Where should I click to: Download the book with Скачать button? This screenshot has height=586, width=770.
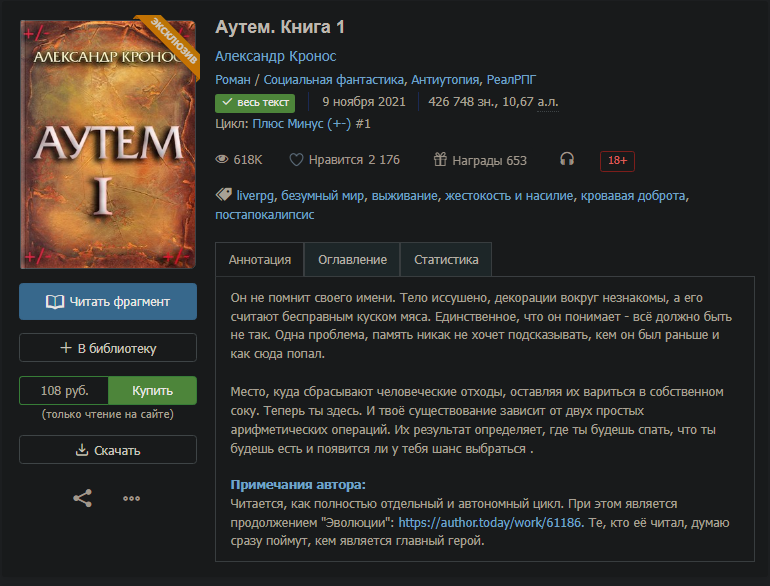pos(108,450)
